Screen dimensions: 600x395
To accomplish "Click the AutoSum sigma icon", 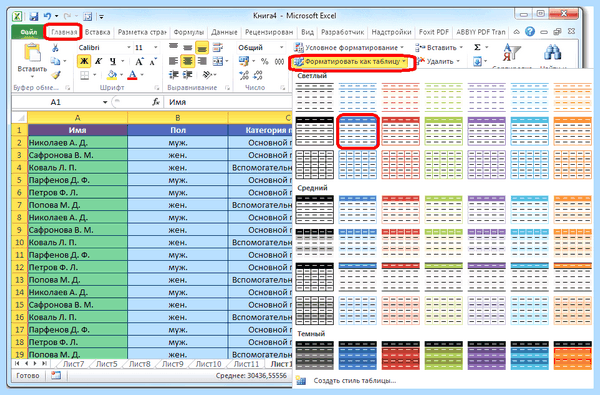I will coord(477,47).
